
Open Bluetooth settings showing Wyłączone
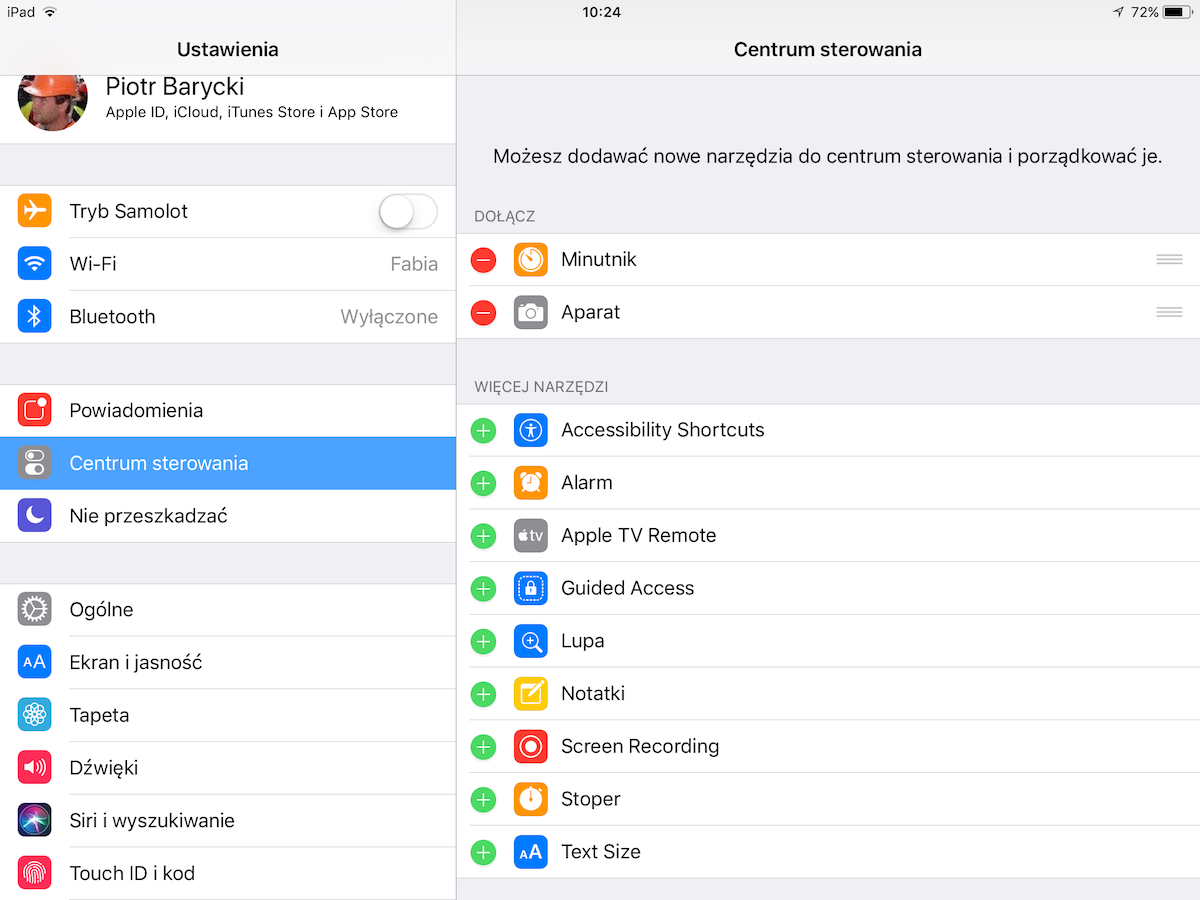coord(228,317)
